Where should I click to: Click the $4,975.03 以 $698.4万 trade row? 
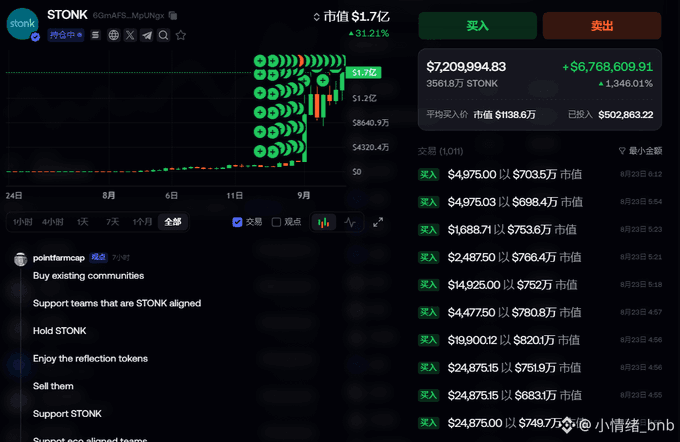pyautogui.click(x=540, y=202)
